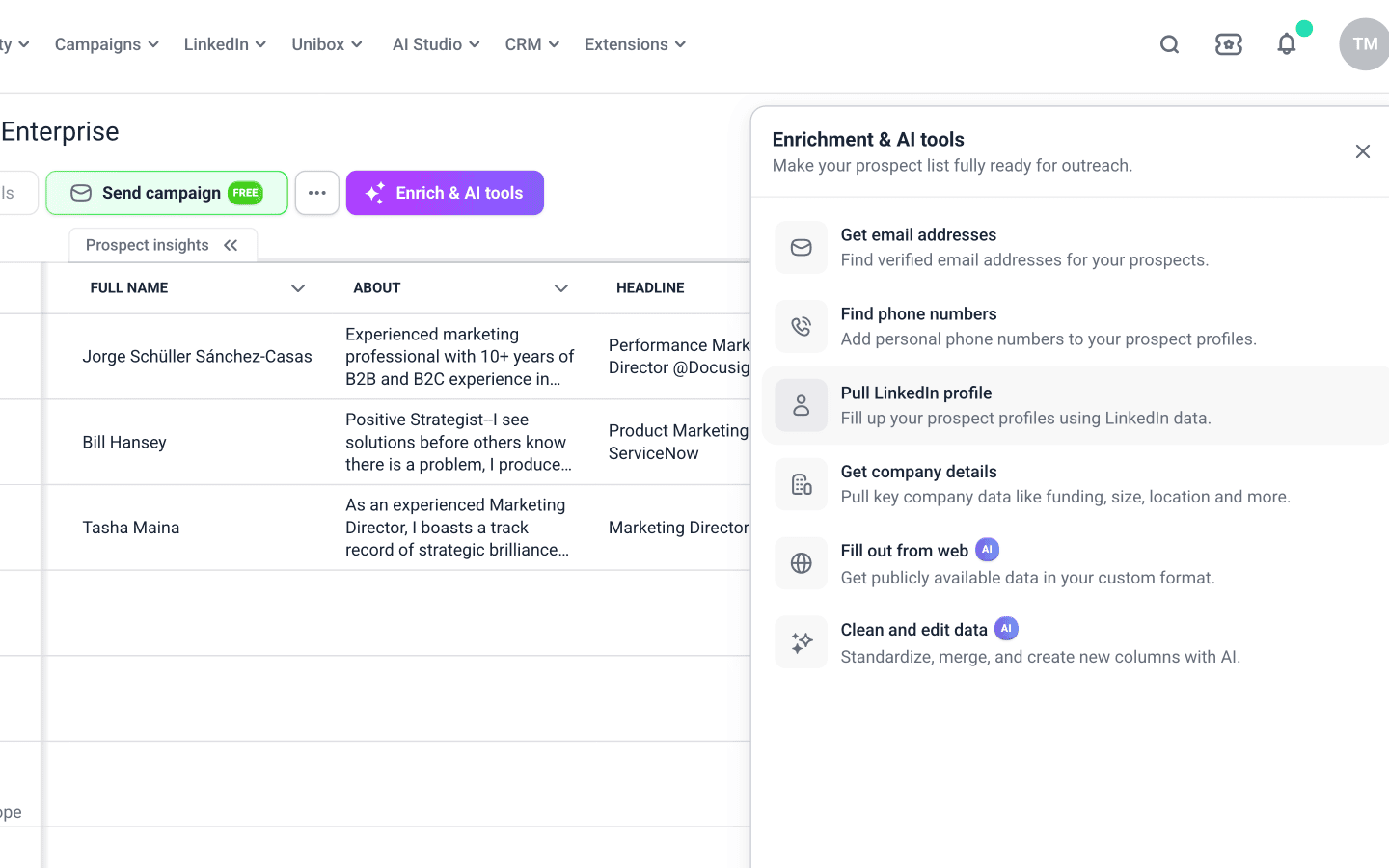Viewport: 1389px width, 868px height.
Task: Click the sparkle icon on the Enrich & AI tools button
Action: (x=375, y=193)
